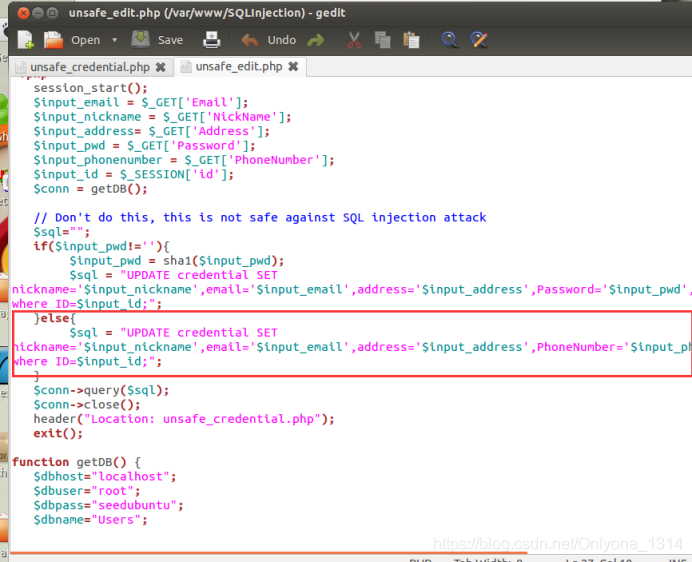Create a new document with the toolbar icon
This screenshot has height=562, width=692.
[26, 40]
